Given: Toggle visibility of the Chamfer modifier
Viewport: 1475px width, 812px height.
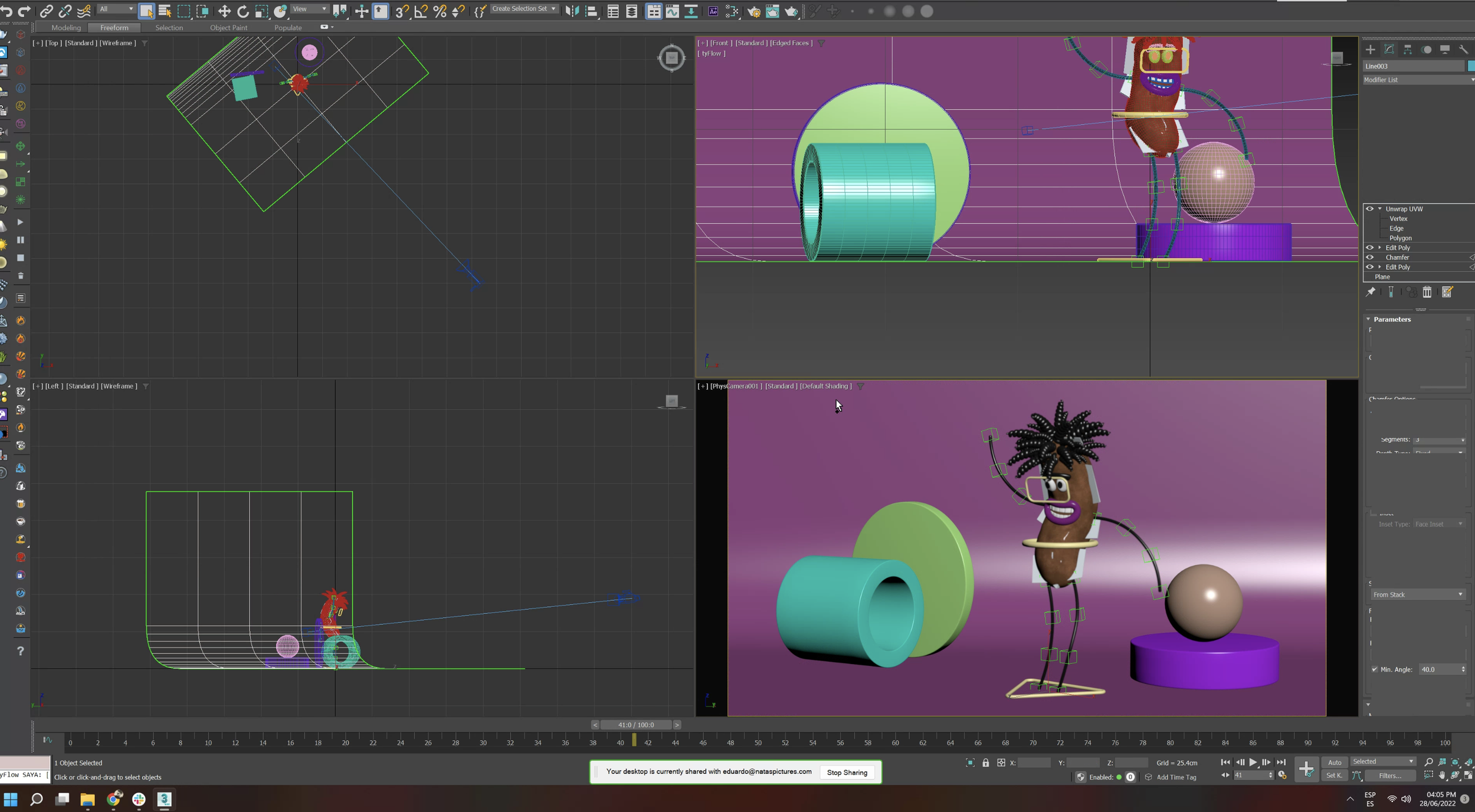Looking at the screenshot, I should [x=1370, y=257].
